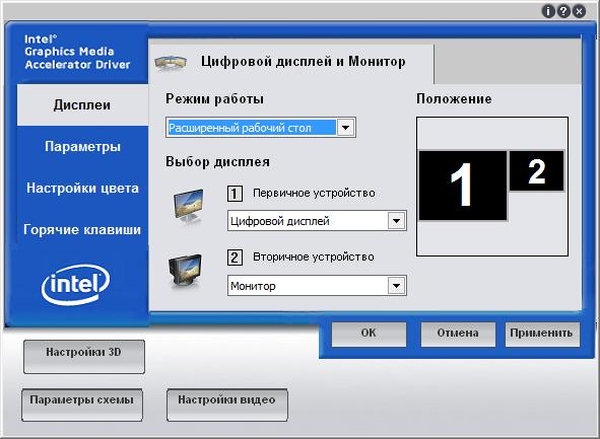
Task: Apply changes with the Применить button
Action: coord(542,334)
